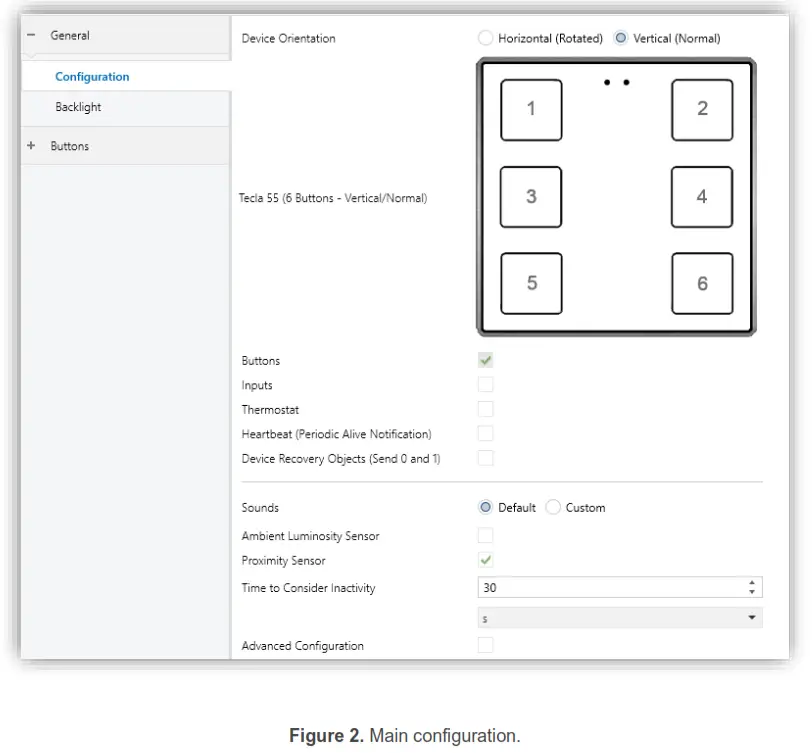Select Horizontal (Rotated) orientation

click(485, 38)
